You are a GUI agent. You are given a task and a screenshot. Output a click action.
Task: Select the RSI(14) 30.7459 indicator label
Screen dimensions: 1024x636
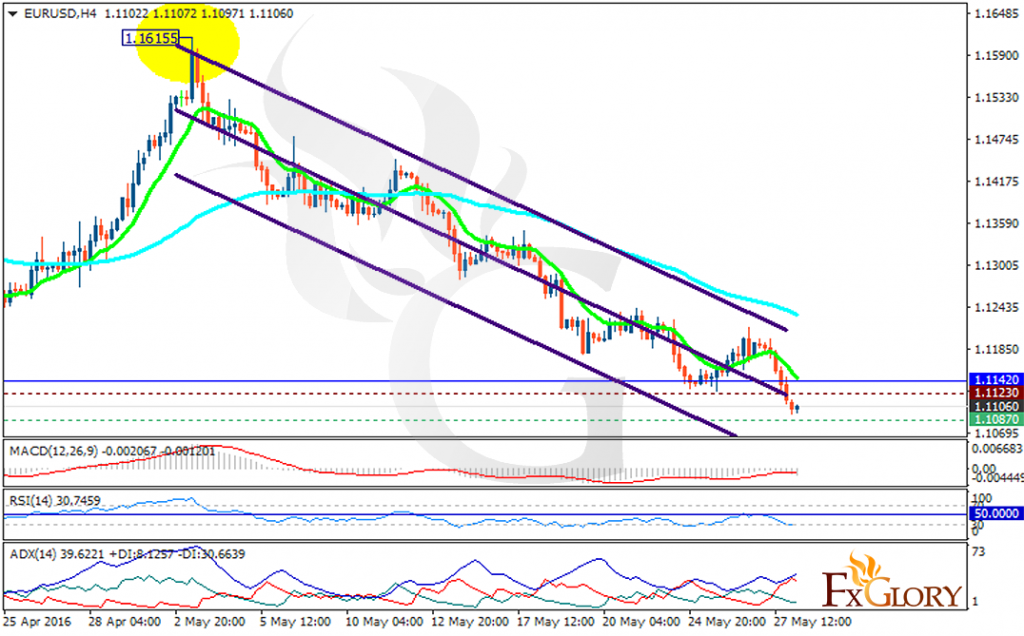55,501
